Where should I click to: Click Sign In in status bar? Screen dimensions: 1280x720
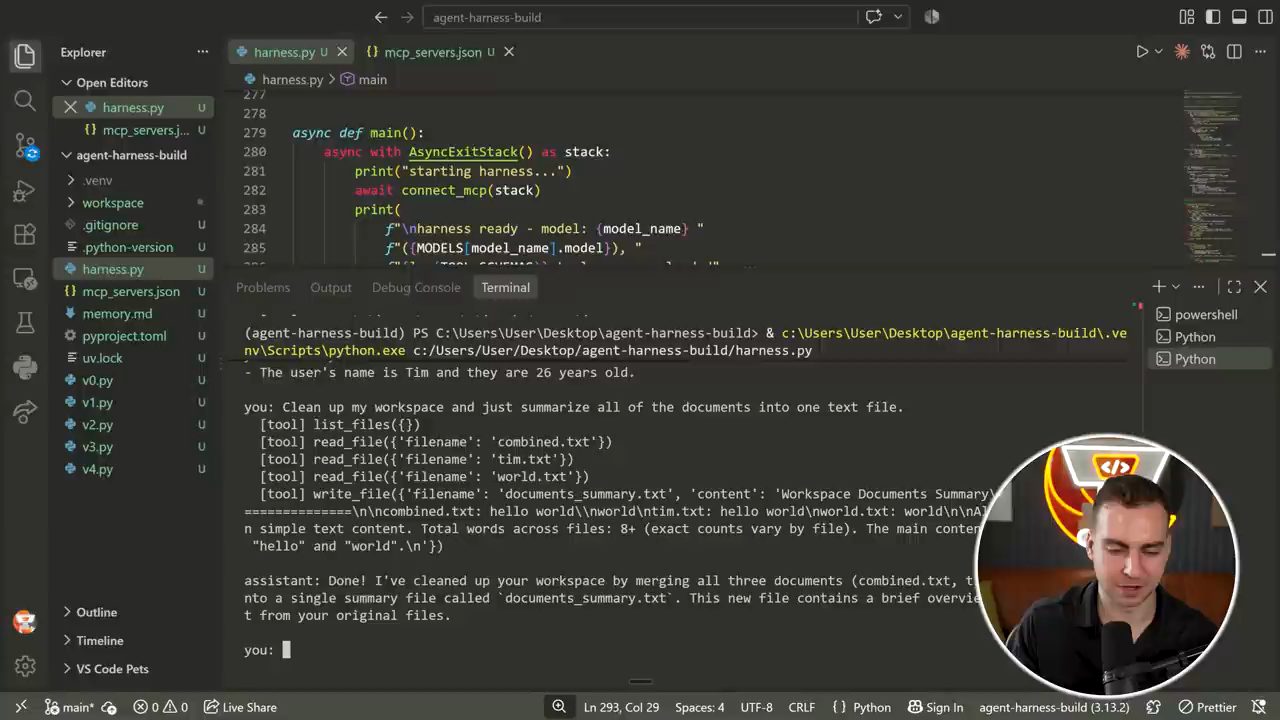point(935,707)
